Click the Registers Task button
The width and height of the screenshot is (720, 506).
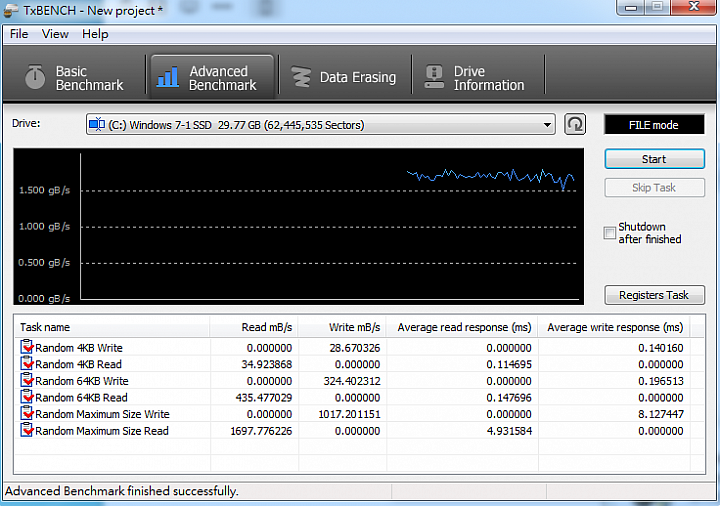pos(654,295)
